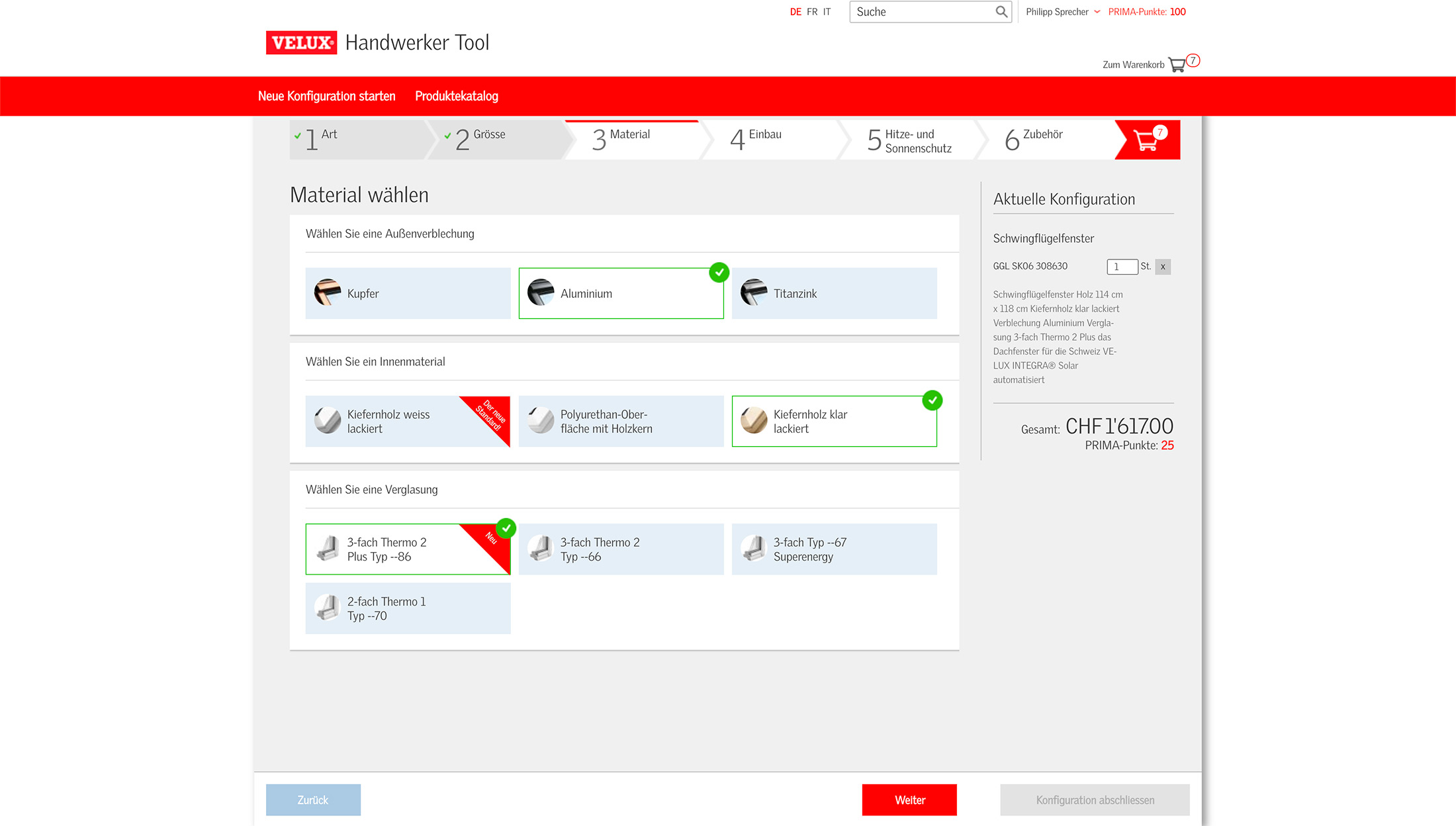Click the cart item count badge in header
Viewport: 1456px width, 826px height.
click(x=1193, y=60)
